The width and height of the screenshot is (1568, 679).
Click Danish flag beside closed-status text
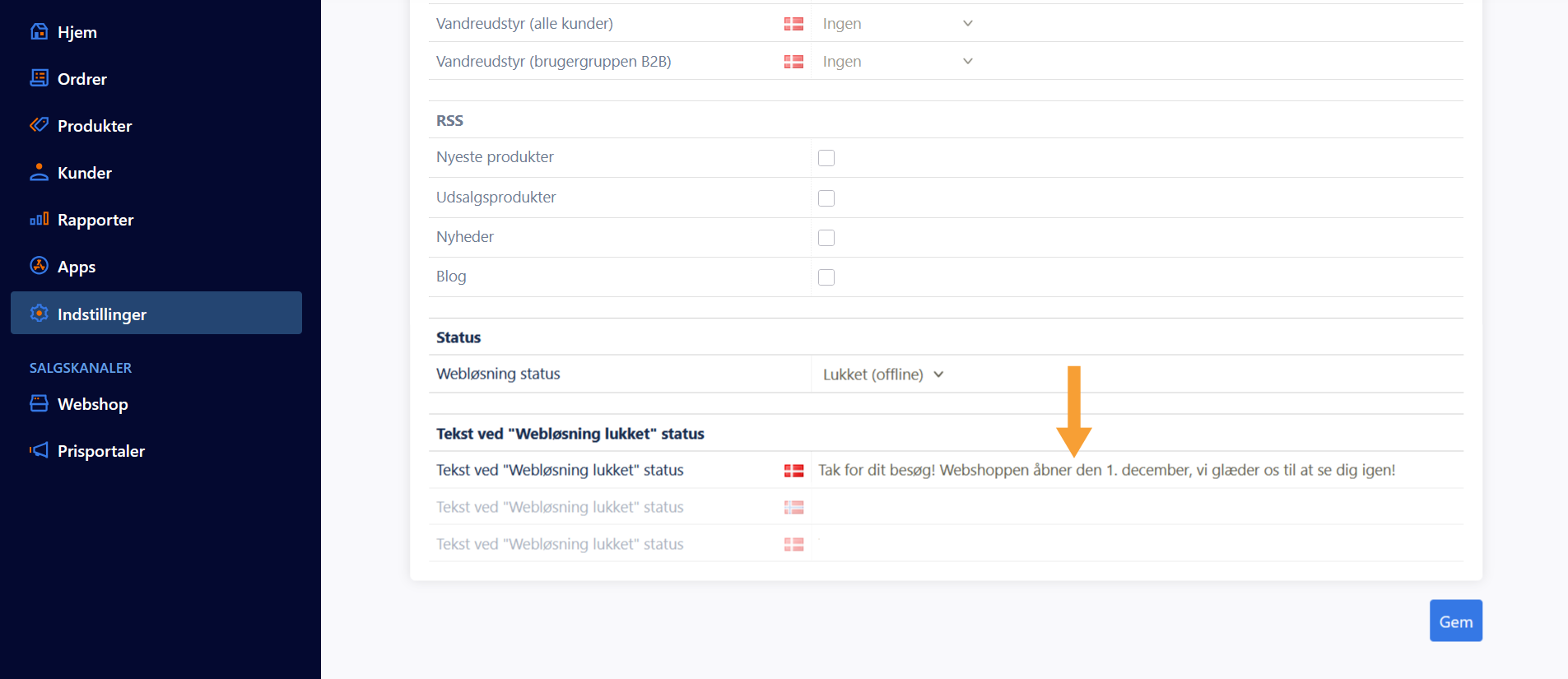(793, 471)
